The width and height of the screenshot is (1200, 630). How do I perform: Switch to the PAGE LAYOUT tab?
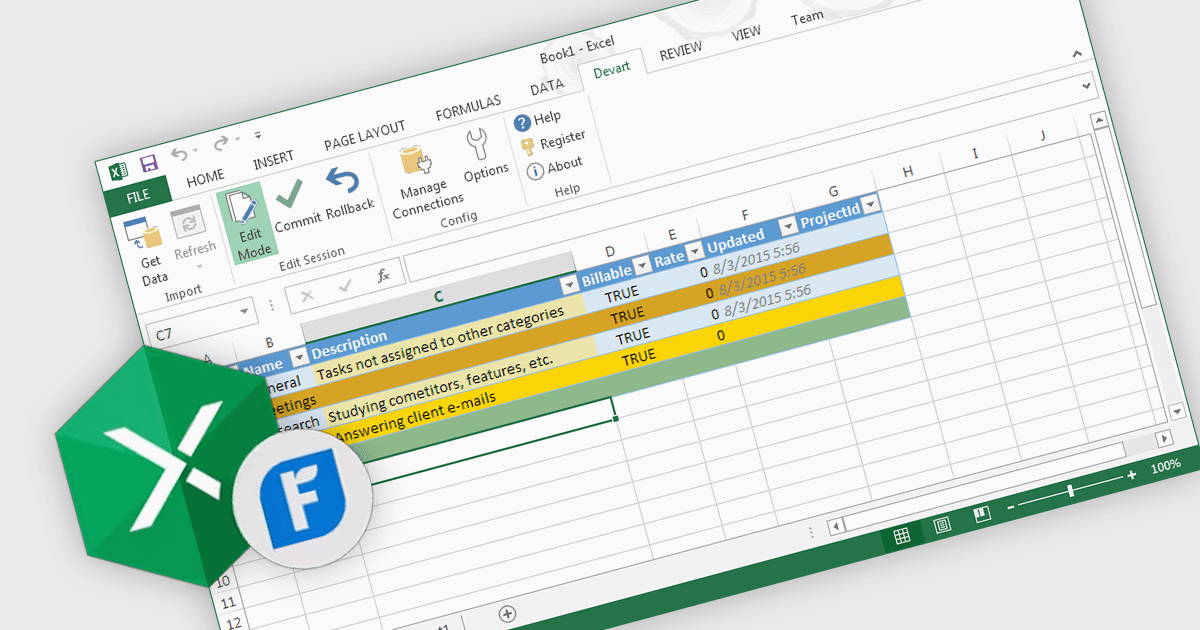365,136
